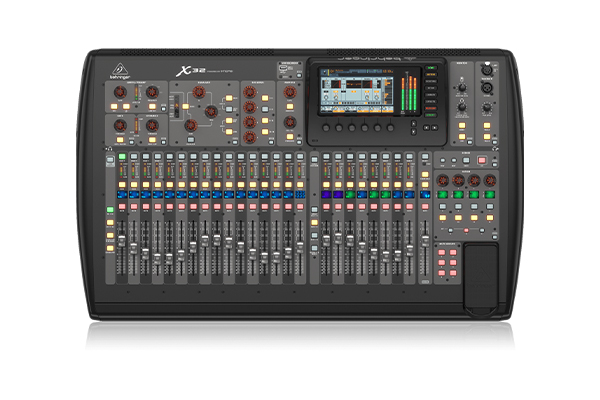The image size is (600, 400).
Task: Click the top Bus Sends knob
Action: pos(249,92)
